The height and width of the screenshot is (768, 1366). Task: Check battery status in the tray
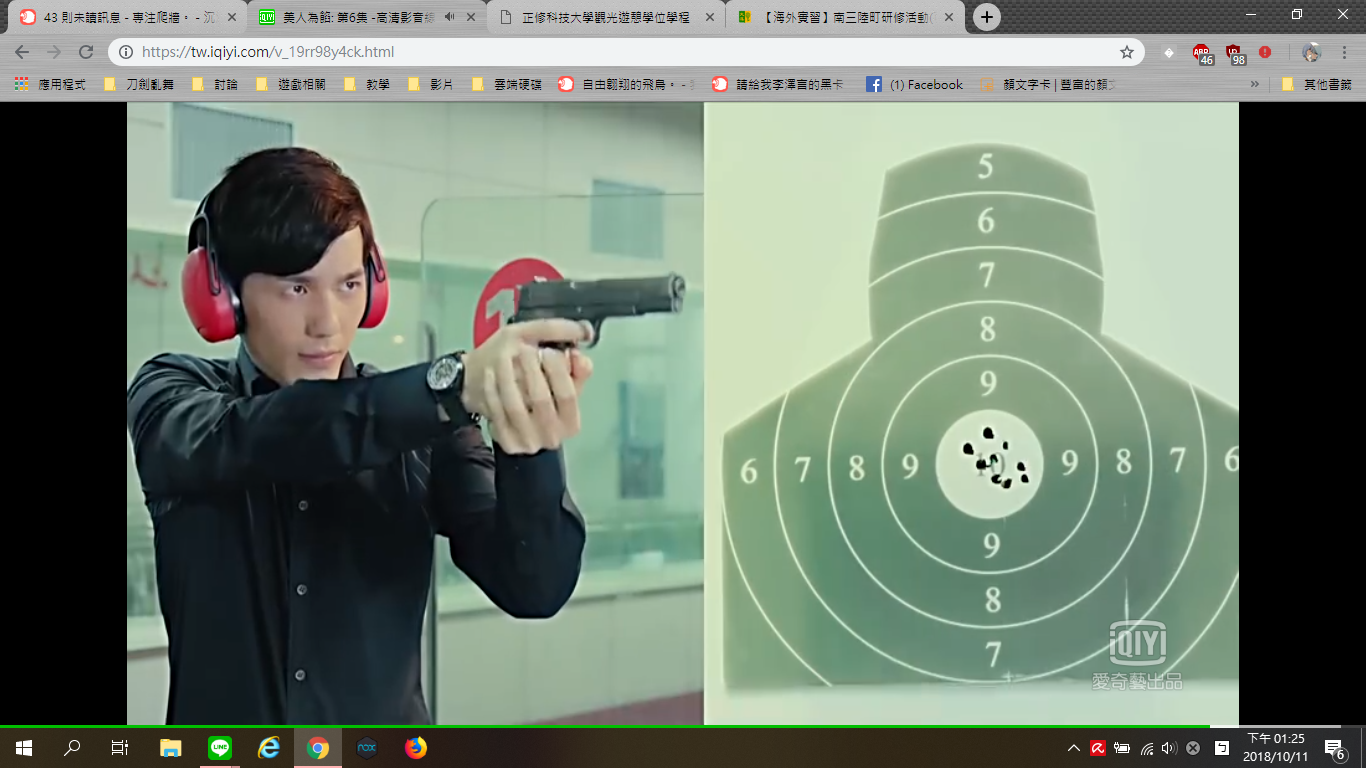(x=1122, y=748)
